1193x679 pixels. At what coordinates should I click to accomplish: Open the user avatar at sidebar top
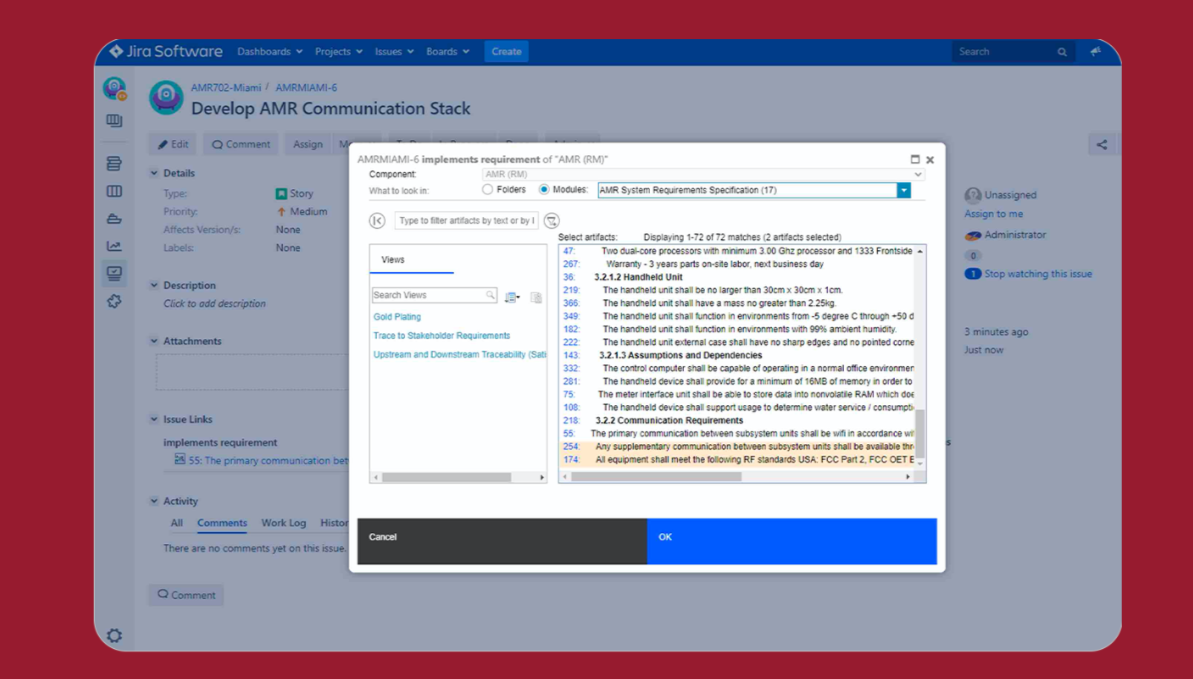coord(115,89)
